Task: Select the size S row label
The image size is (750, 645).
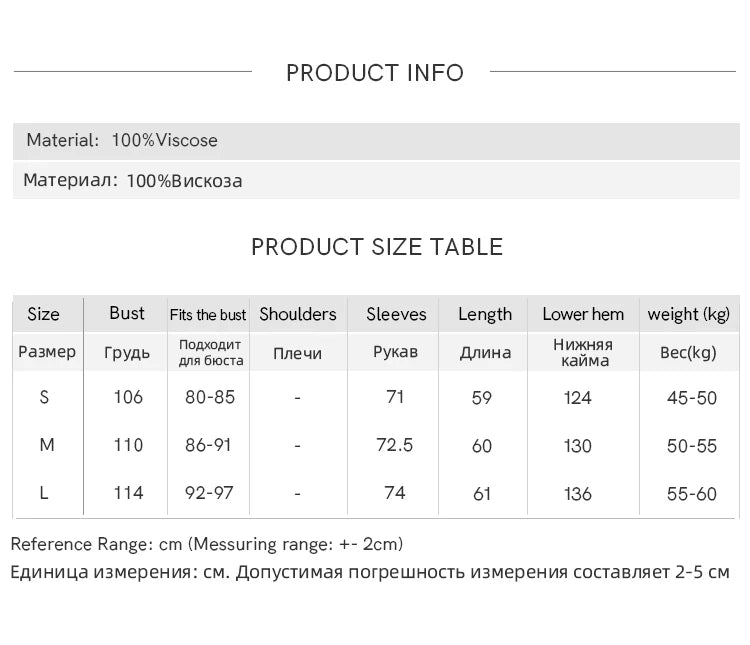Action: (x=44, y=397)
